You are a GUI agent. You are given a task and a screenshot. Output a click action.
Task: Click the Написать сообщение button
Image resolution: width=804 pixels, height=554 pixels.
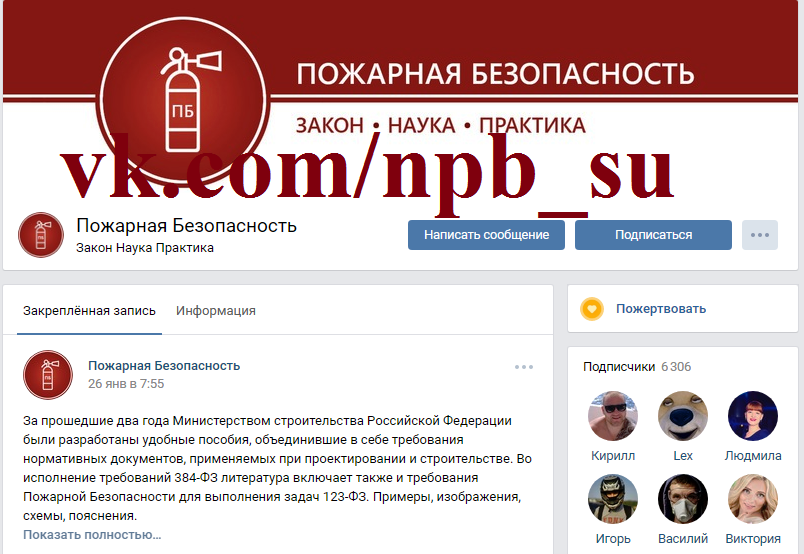point(486,235)
